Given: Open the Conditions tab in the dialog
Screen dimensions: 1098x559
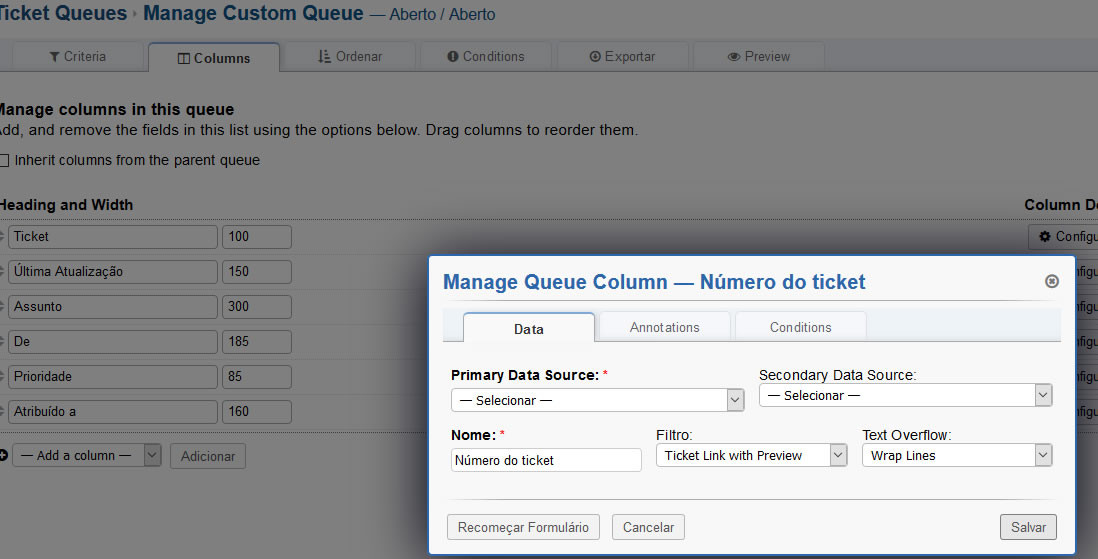Looking at the screenshot, I should 800,327.
